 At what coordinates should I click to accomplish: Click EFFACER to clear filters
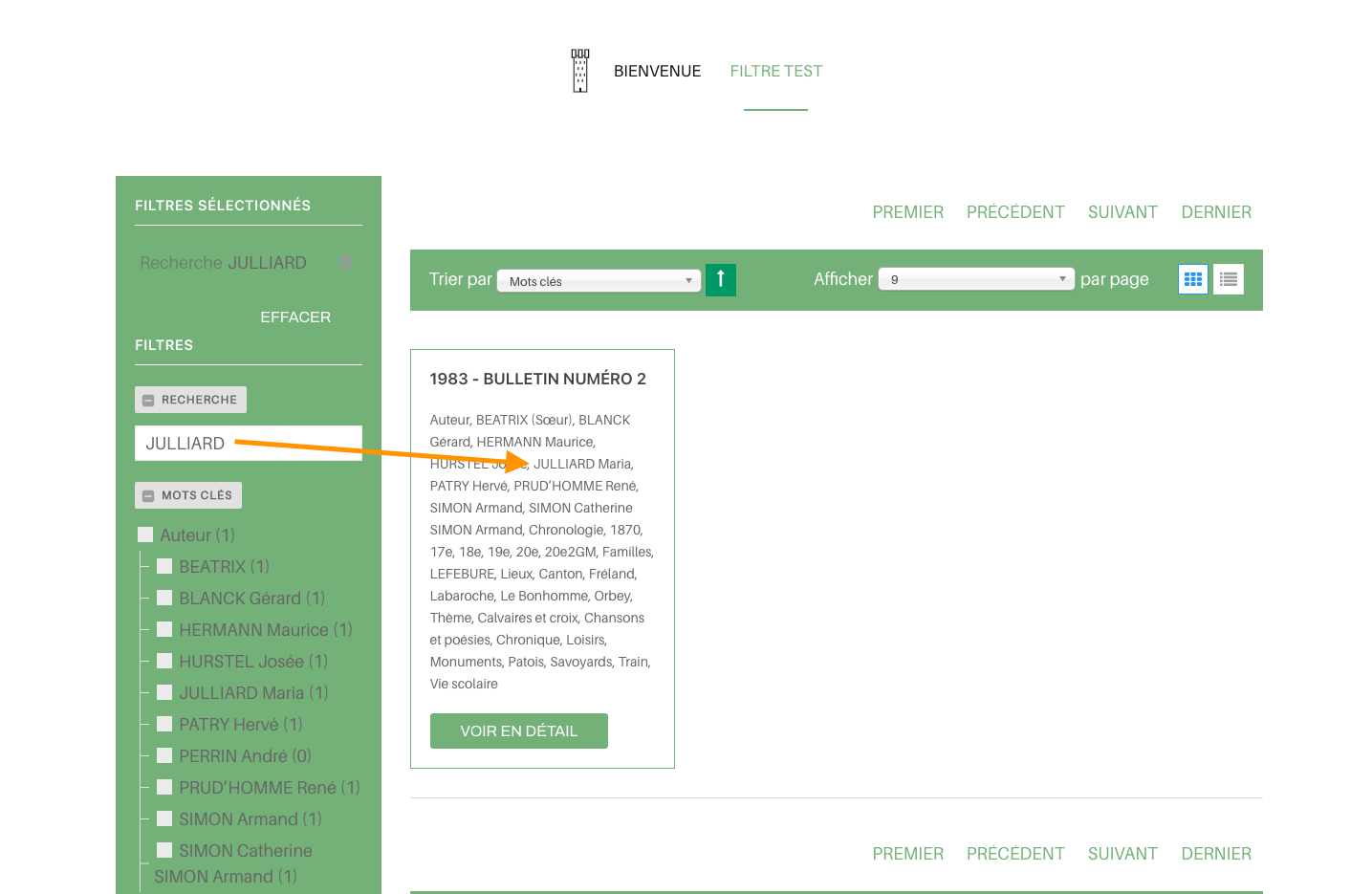click(295, 316)
